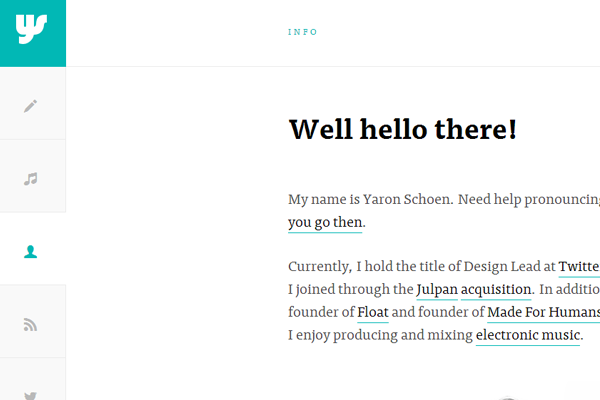This screenshot has width=600, height=400.
Task: Select the teal person info icon
Action: pyautogui.click(x=31, y=252)
